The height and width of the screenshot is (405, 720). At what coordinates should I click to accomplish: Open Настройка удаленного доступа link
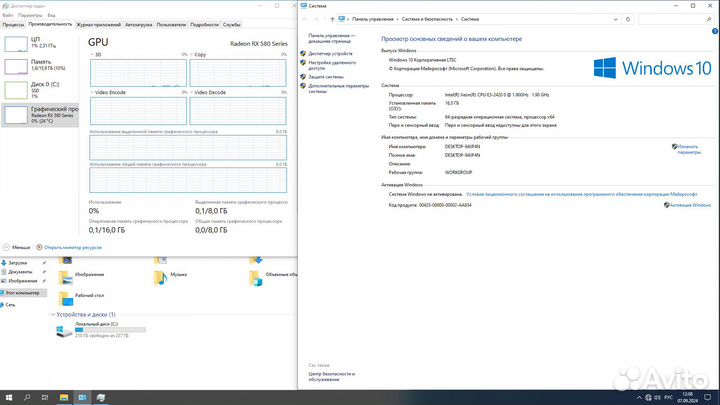pos(332,65)
